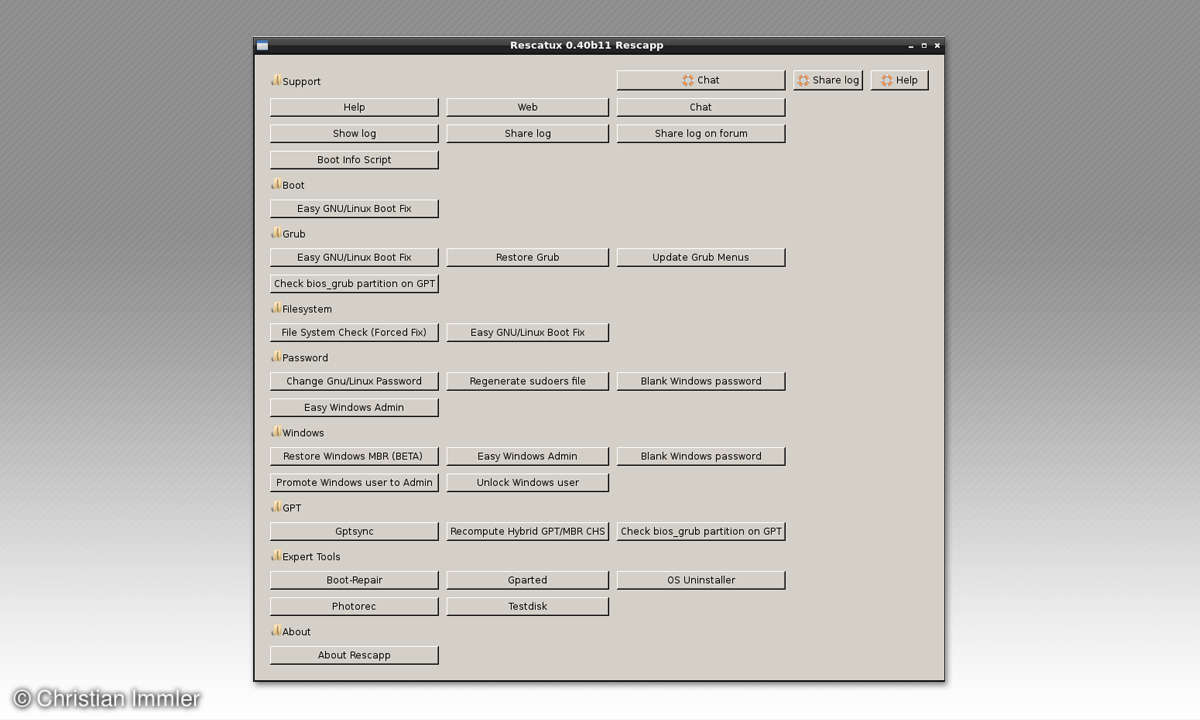Viewport: 1200px width, 720px height.
Task: Launch OS Uninstaller
Action: 700,580
